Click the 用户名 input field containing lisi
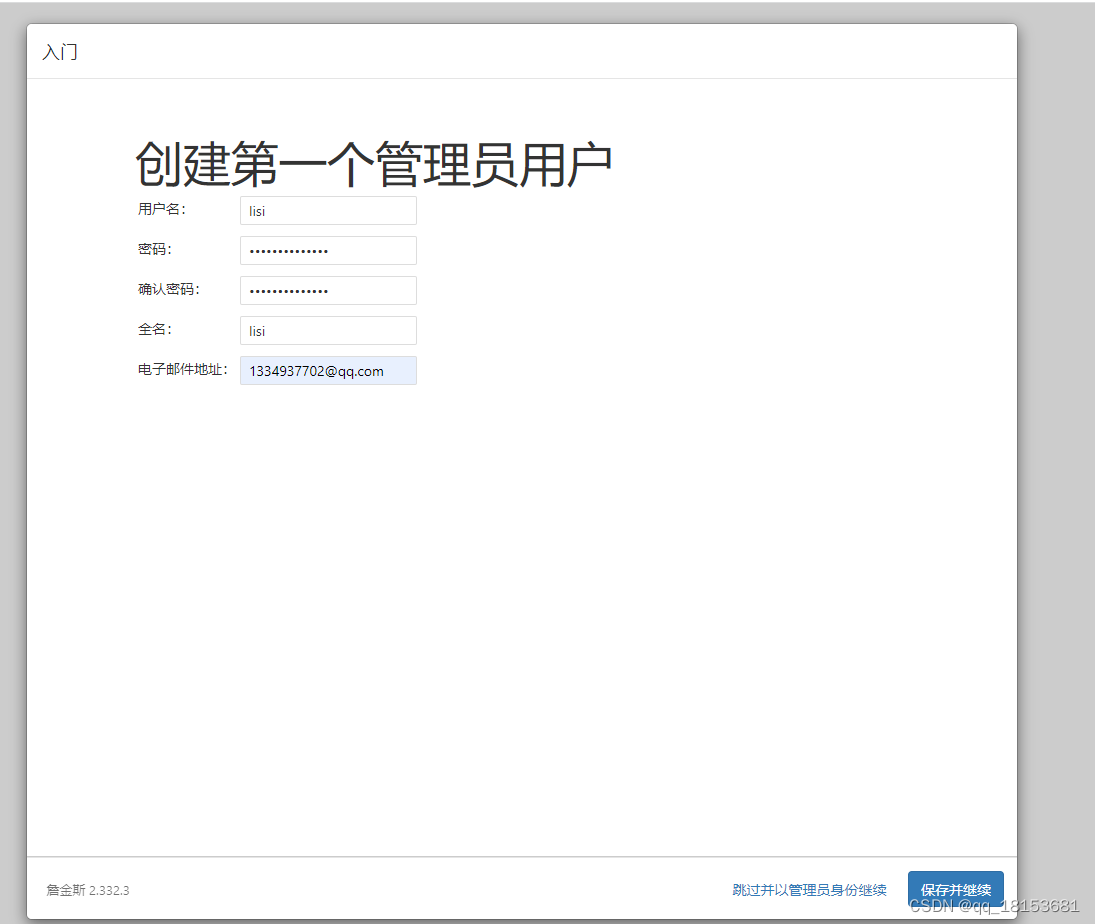Viewport: 1095px width, 924px height. click(328, 210)
